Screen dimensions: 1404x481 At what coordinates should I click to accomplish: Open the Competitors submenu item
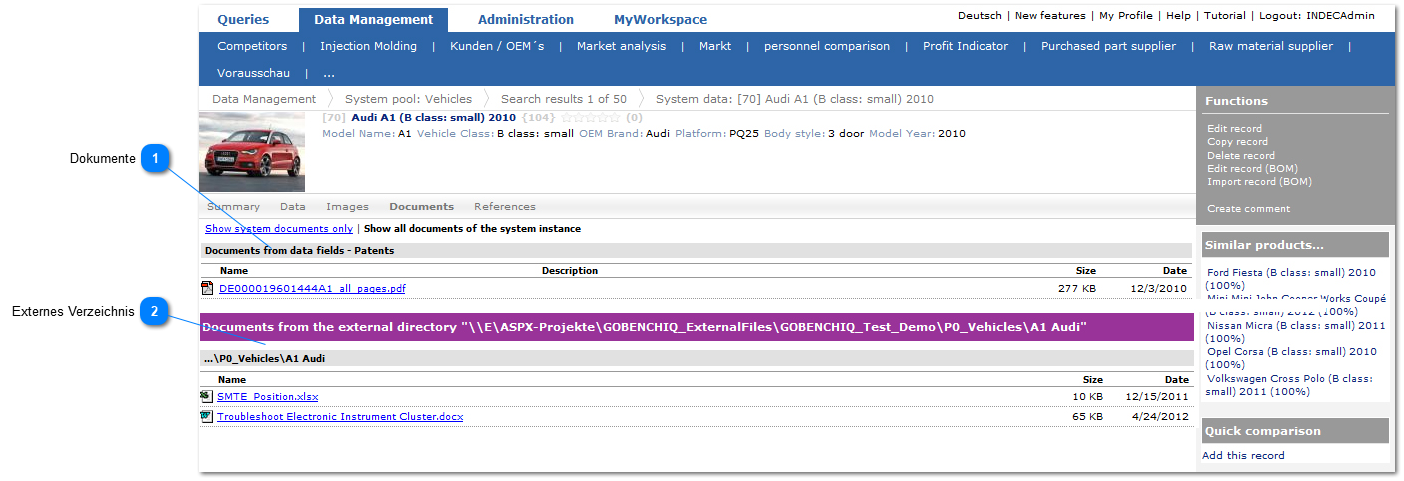(252, 46)
